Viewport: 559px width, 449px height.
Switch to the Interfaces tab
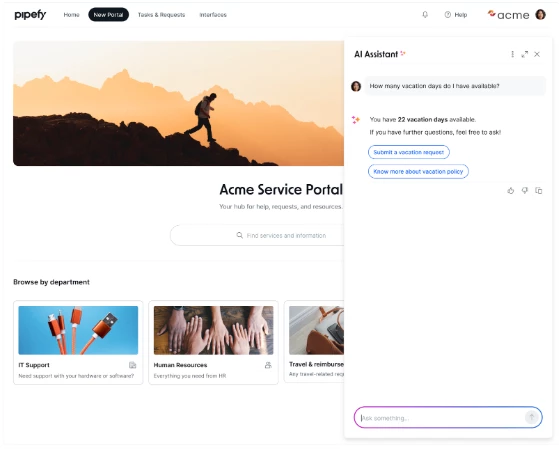(213, 15)
